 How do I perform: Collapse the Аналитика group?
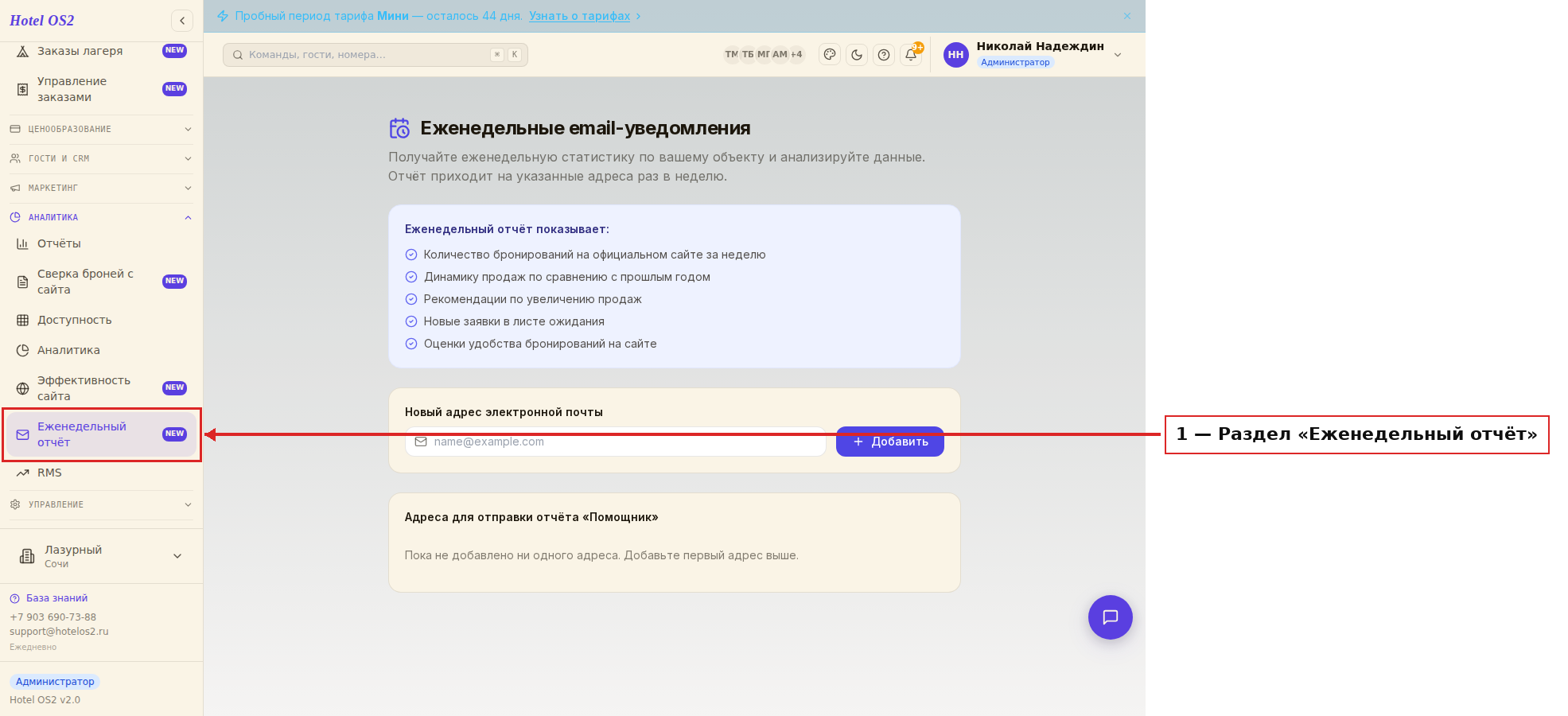pyautogui.click(x=101, y=217)
